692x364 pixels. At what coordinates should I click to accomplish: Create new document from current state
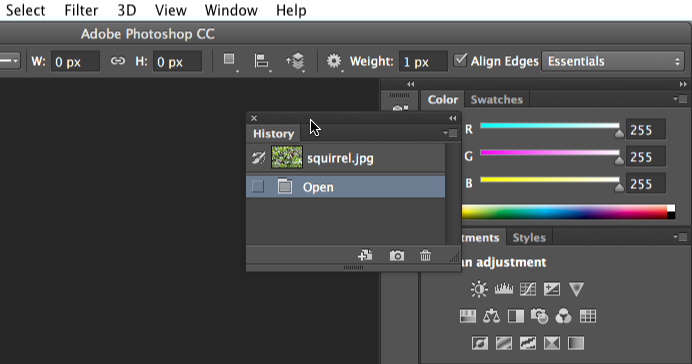[365, 255]
